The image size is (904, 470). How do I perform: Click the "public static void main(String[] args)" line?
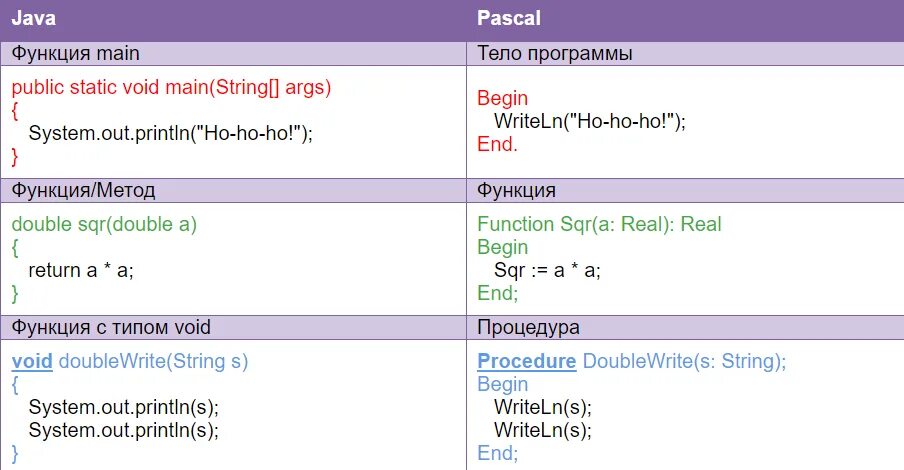tap(171, 87)
